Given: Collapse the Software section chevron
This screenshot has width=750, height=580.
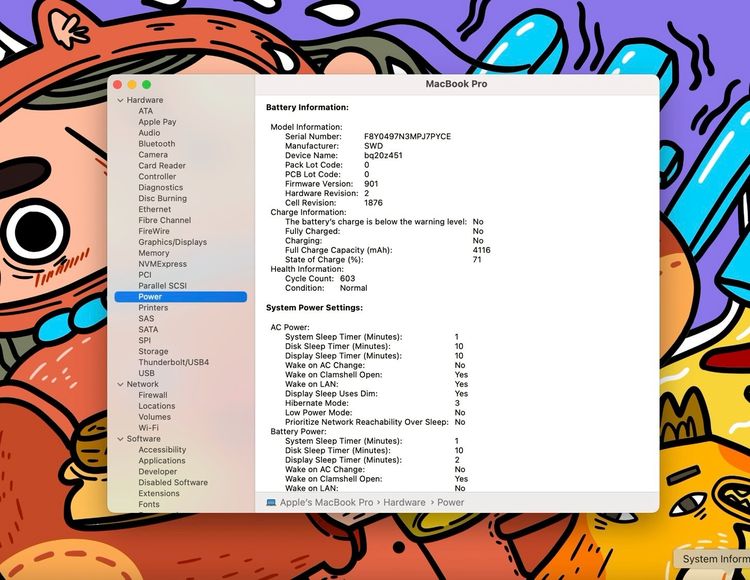Looking at the screenshot, I should [x=121, y=439].
